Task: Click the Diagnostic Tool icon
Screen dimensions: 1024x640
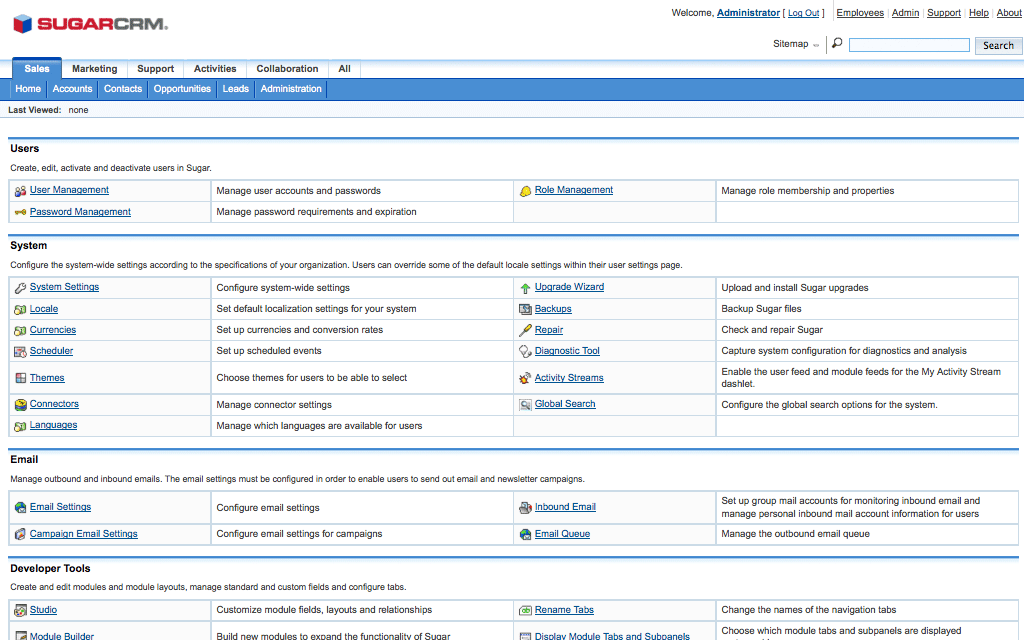Action: 525,352
